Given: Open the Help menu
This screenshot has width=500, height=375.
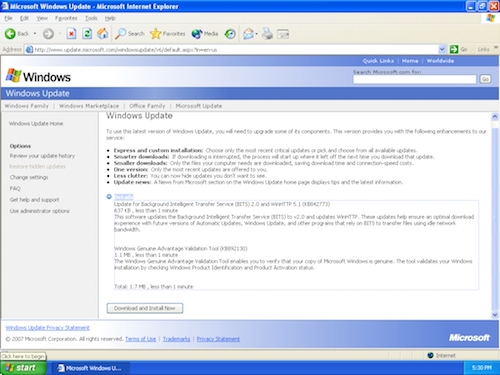Looking at the screenshot, I should click(110, 18).
